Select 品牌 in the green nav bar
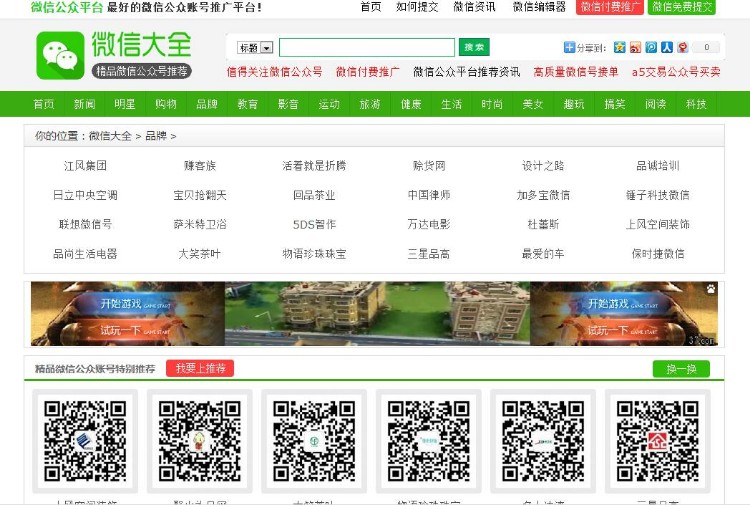The width and height of the screenshot is (750, 505). pyautogui.click(x=207, y=104)
